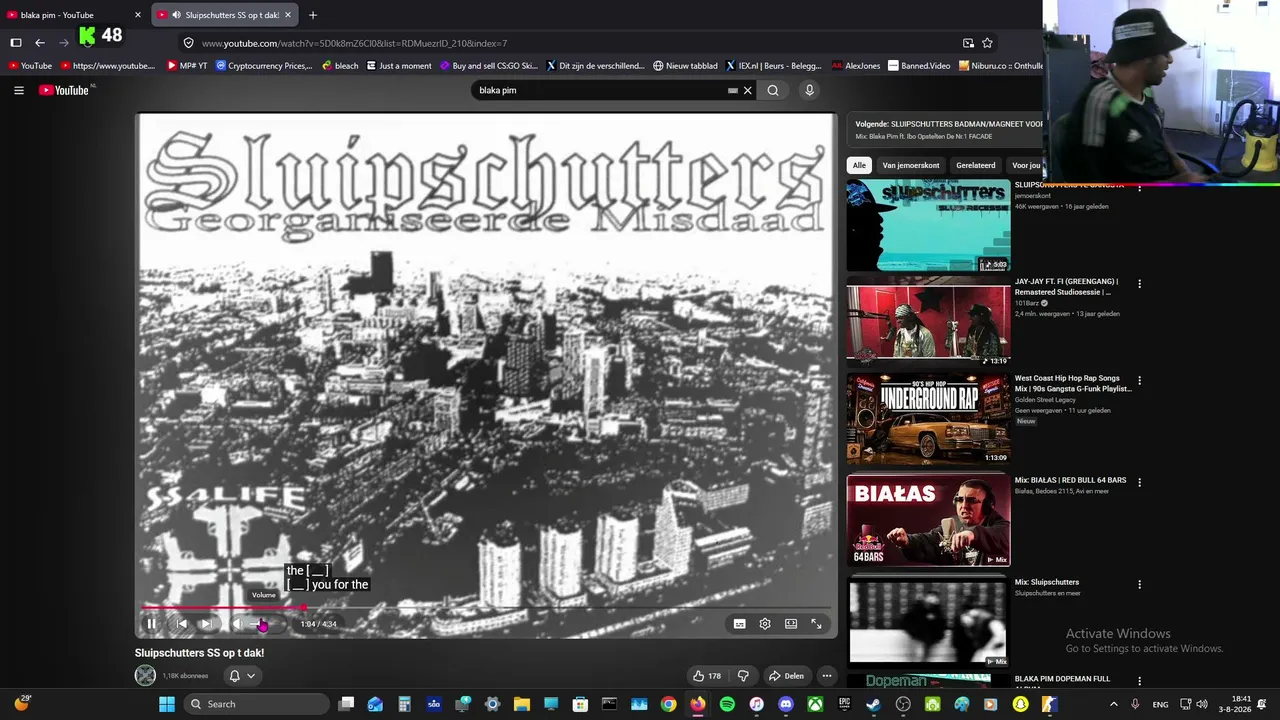Open the Windows Start menu
Viewport: 1280px width, 720px height.
167,704
